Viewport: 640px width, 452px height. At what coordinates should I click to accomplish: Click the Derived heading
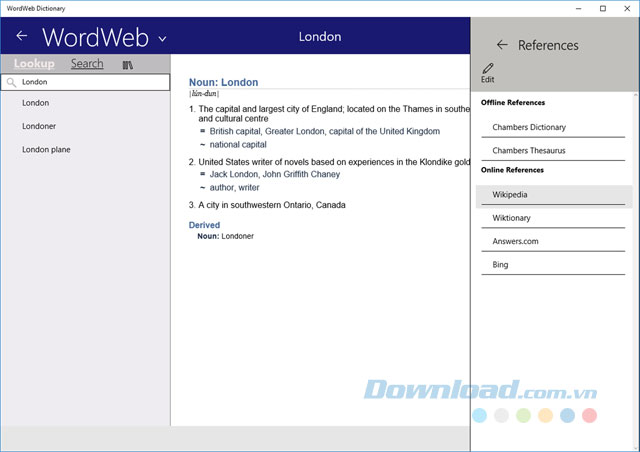(204, 225)
